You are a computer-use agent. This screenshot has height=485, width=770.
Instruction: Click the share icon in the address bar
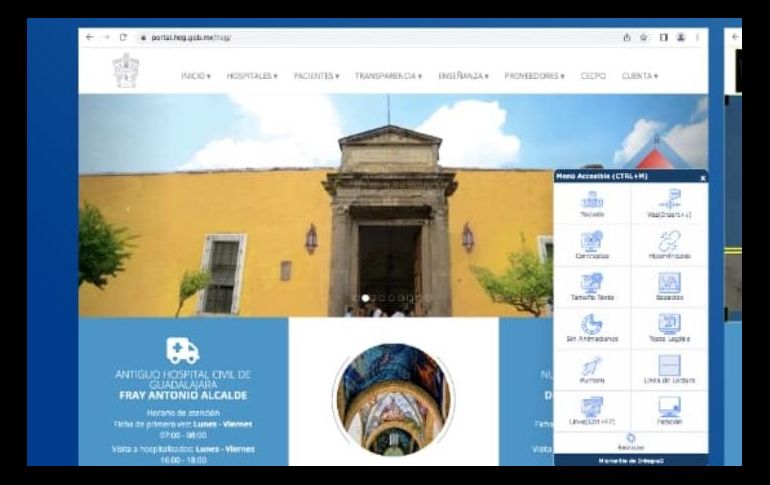627,37
